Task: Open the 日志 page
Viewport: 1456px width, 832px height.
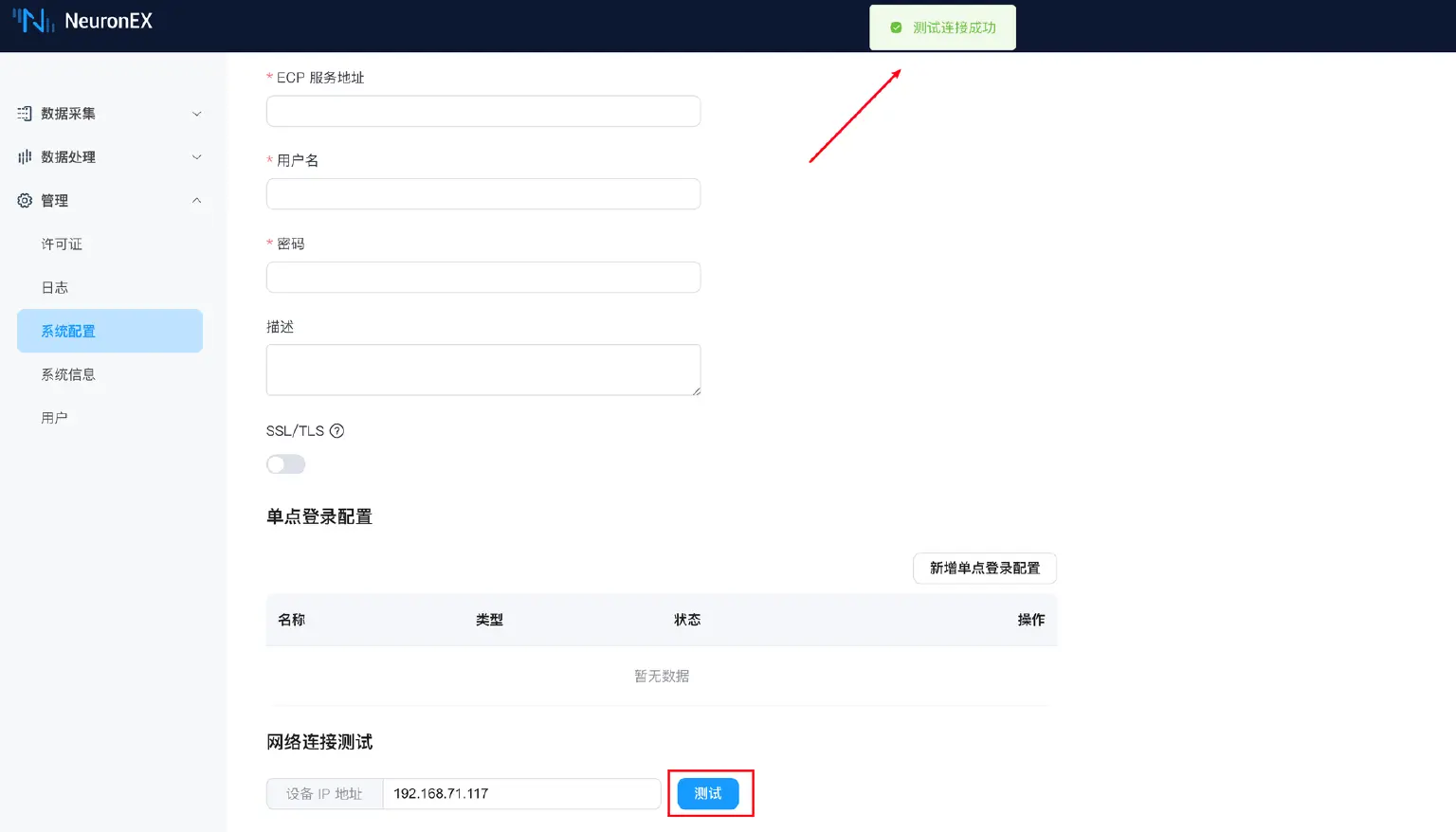Action: point(55,287)
